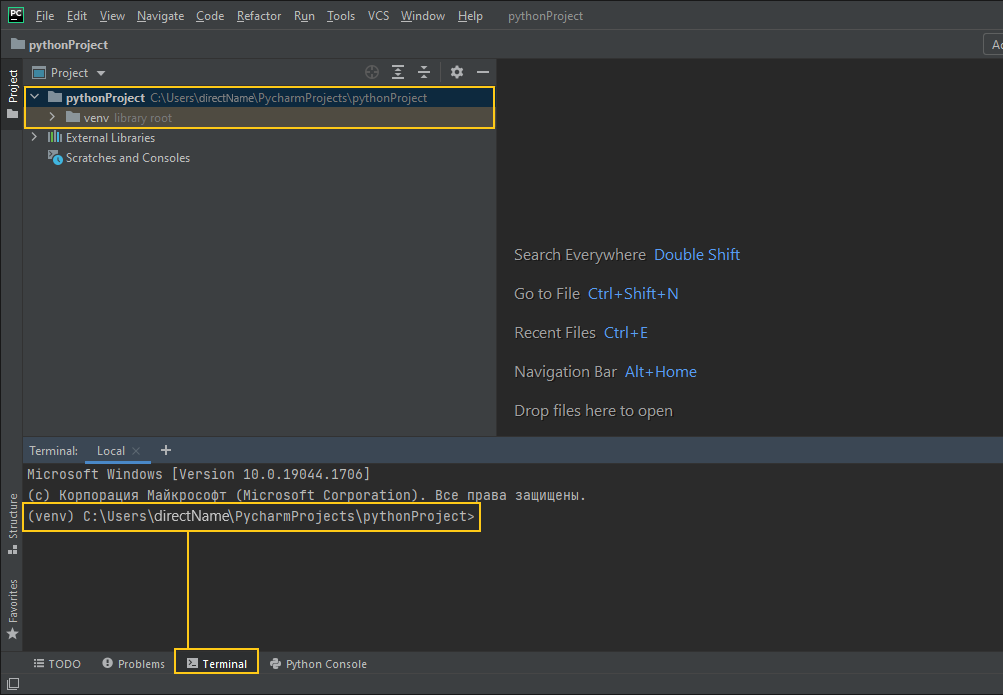
Task: Toggle the Project tool window sidebar tab
Action: 12,94
